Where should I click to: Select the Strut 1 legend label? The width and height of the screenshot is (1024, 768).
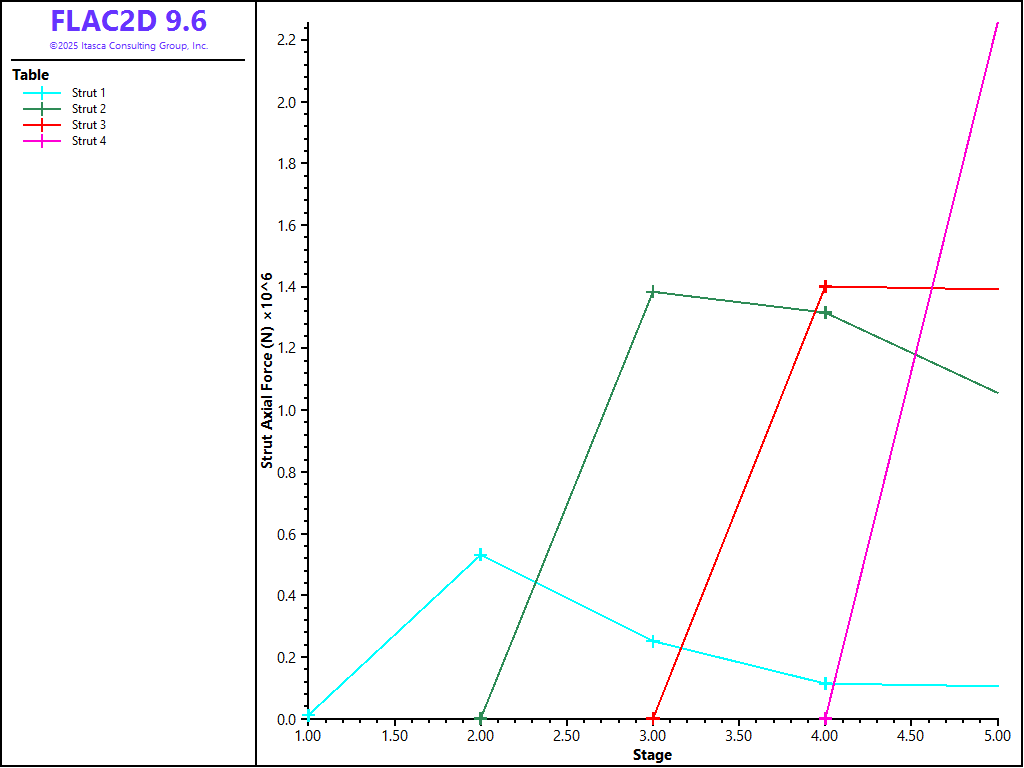89,93
